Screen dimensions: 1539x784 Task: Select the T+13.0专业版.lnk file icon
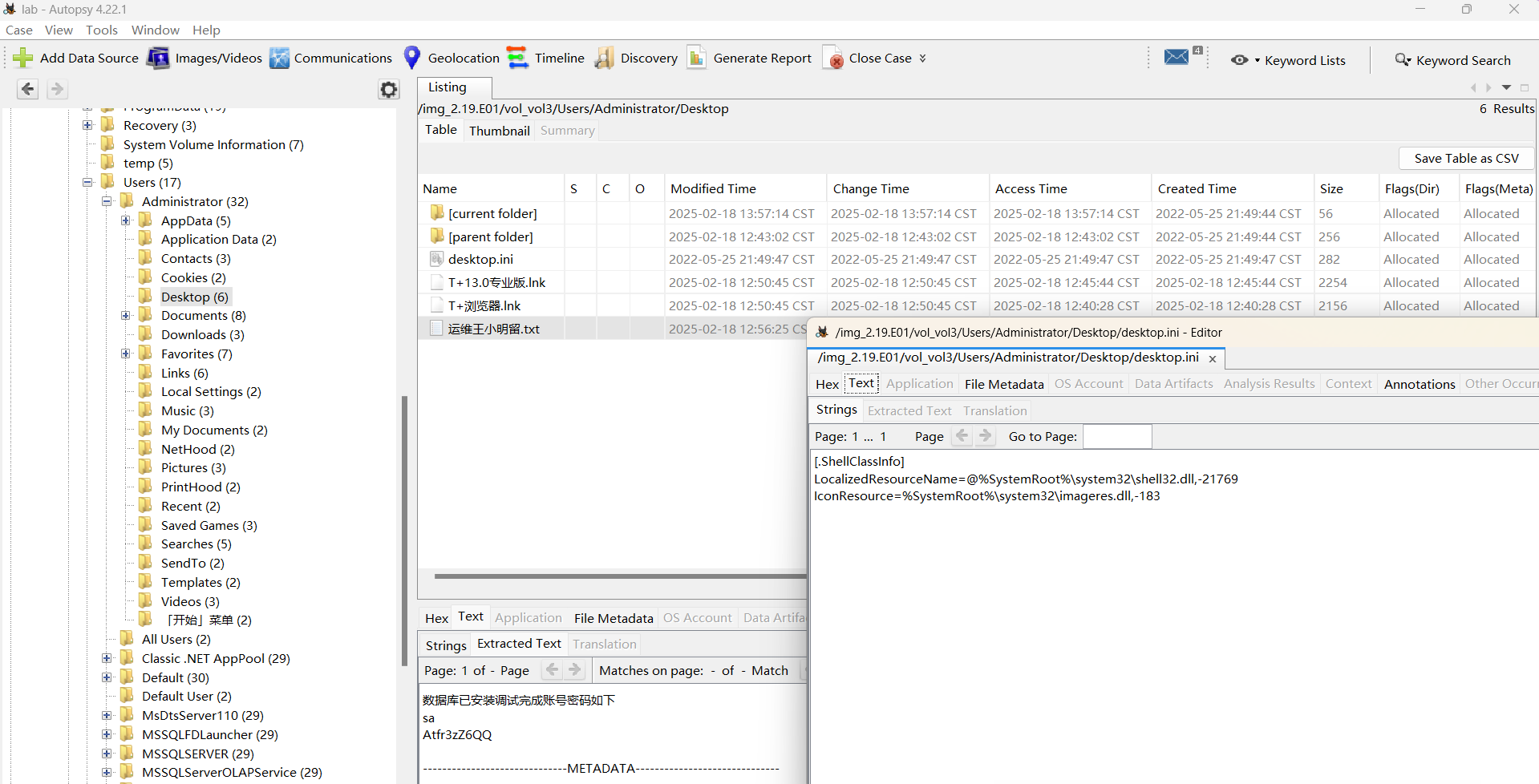pyautogui.click(x=437, y=282)
